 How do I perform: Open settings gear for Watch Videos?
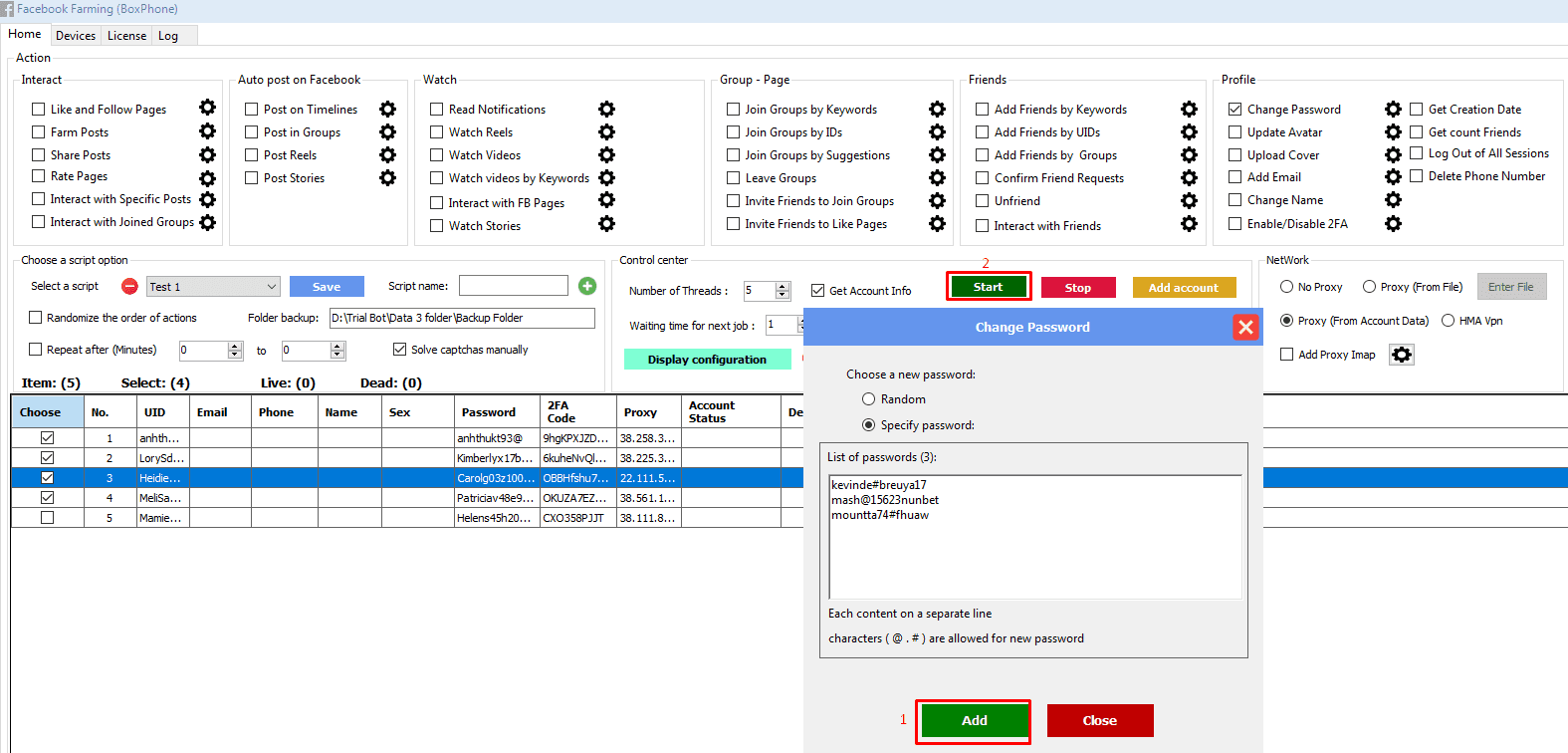click(606, 154)
